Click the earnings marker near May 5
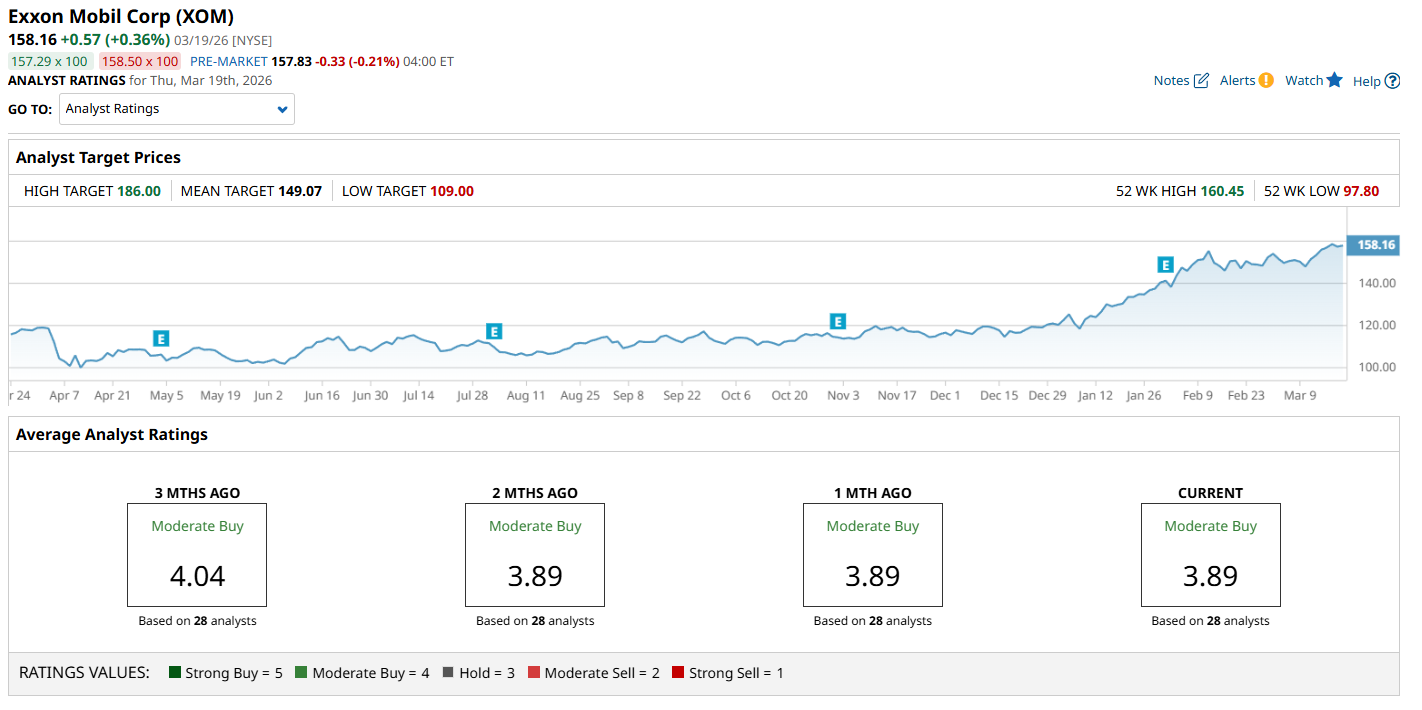 click(161, 339)
